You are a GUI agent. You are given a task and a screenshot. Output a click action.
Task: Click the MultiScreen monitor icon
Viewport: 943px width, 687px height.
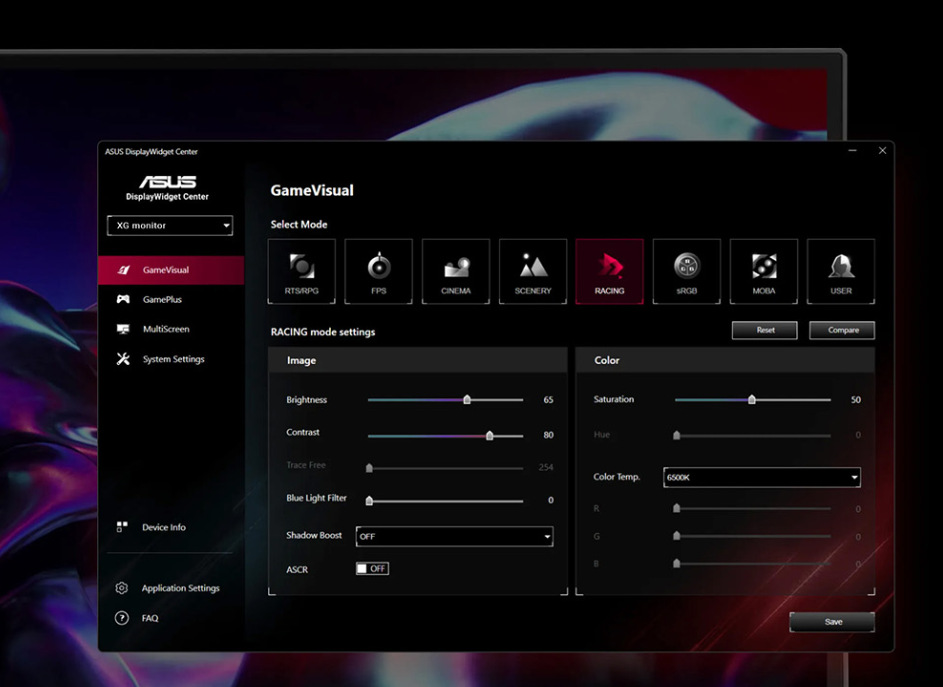pyautogui.click(x=123, y=329)
